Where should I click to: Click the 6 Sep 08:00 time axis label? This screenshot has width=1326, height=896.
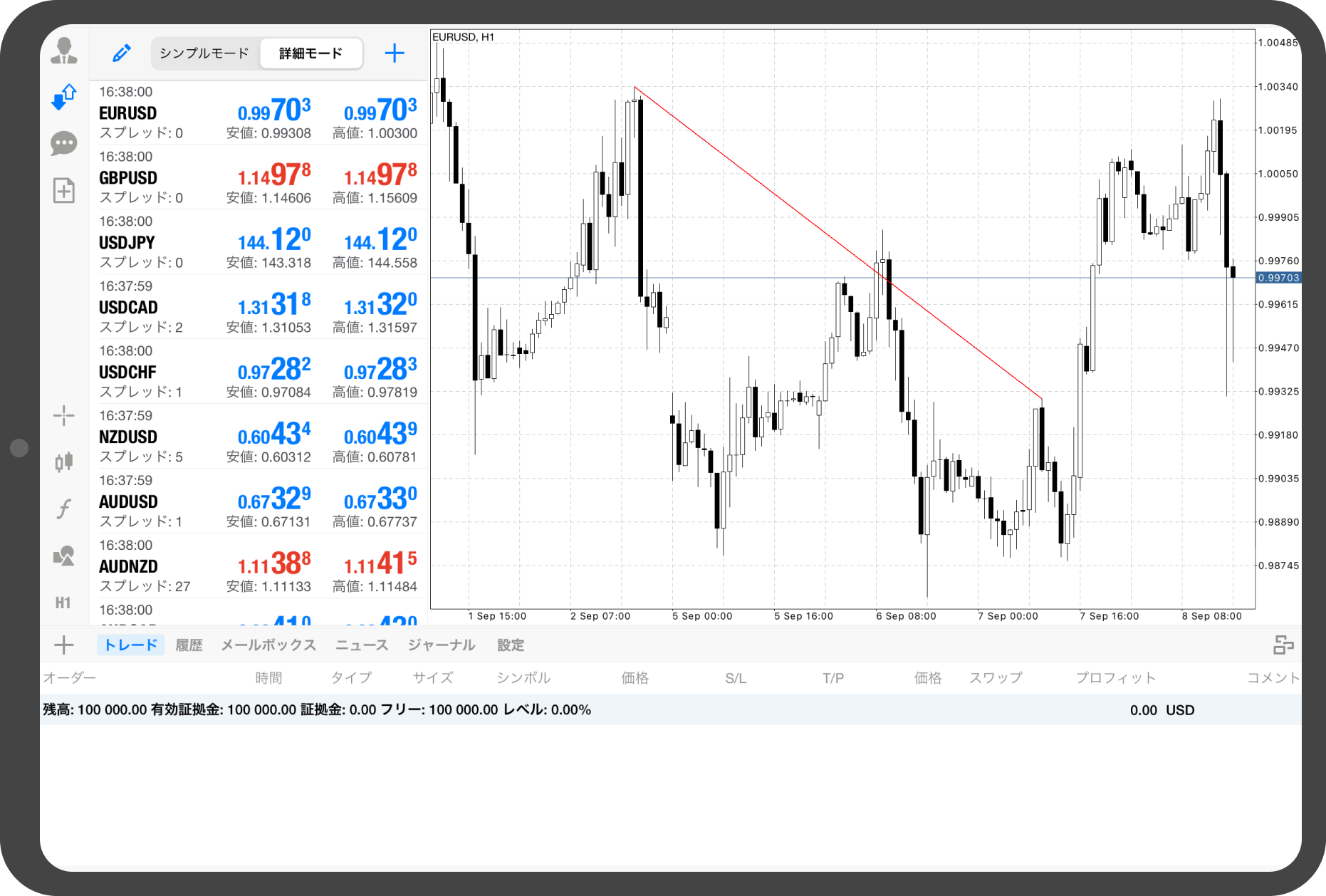click(x=906, y=616)
